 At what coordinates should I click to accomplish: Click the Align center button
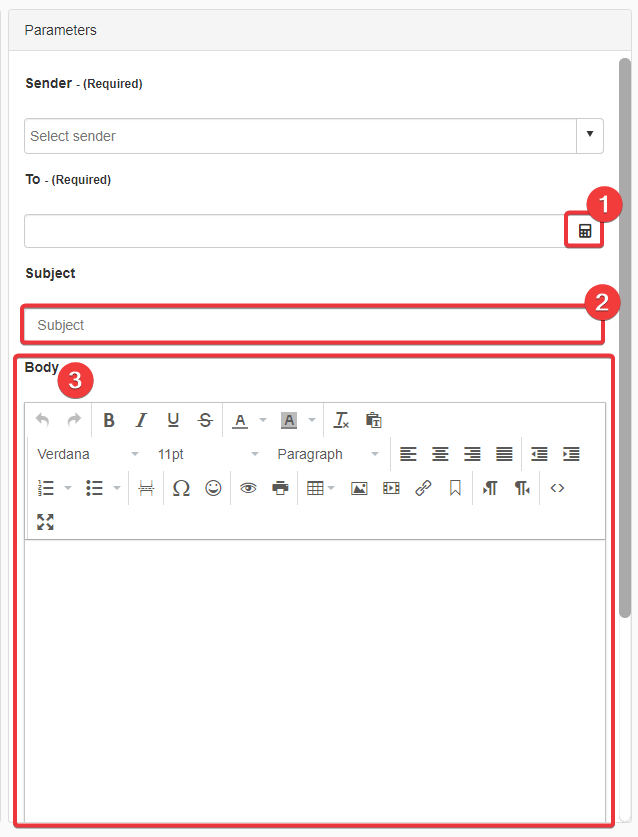coord(440,454)
